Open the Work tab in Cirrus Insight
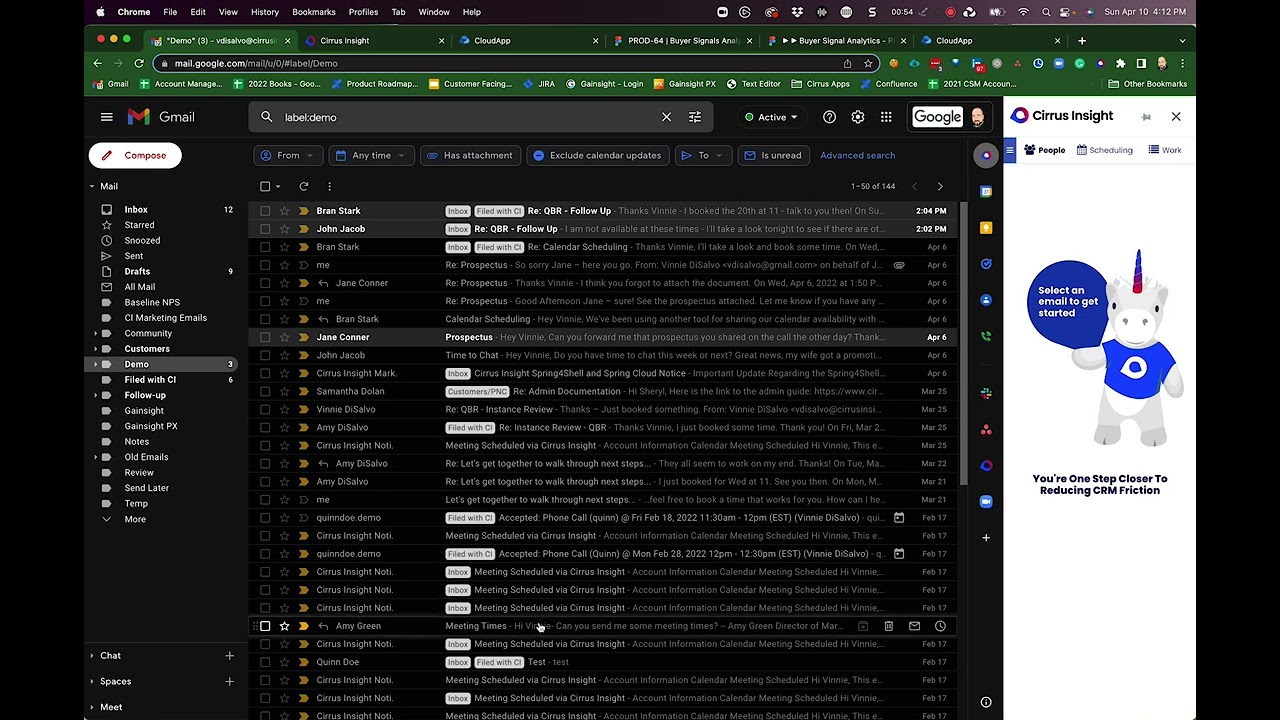1280x720 pixels. (1165, 150)
